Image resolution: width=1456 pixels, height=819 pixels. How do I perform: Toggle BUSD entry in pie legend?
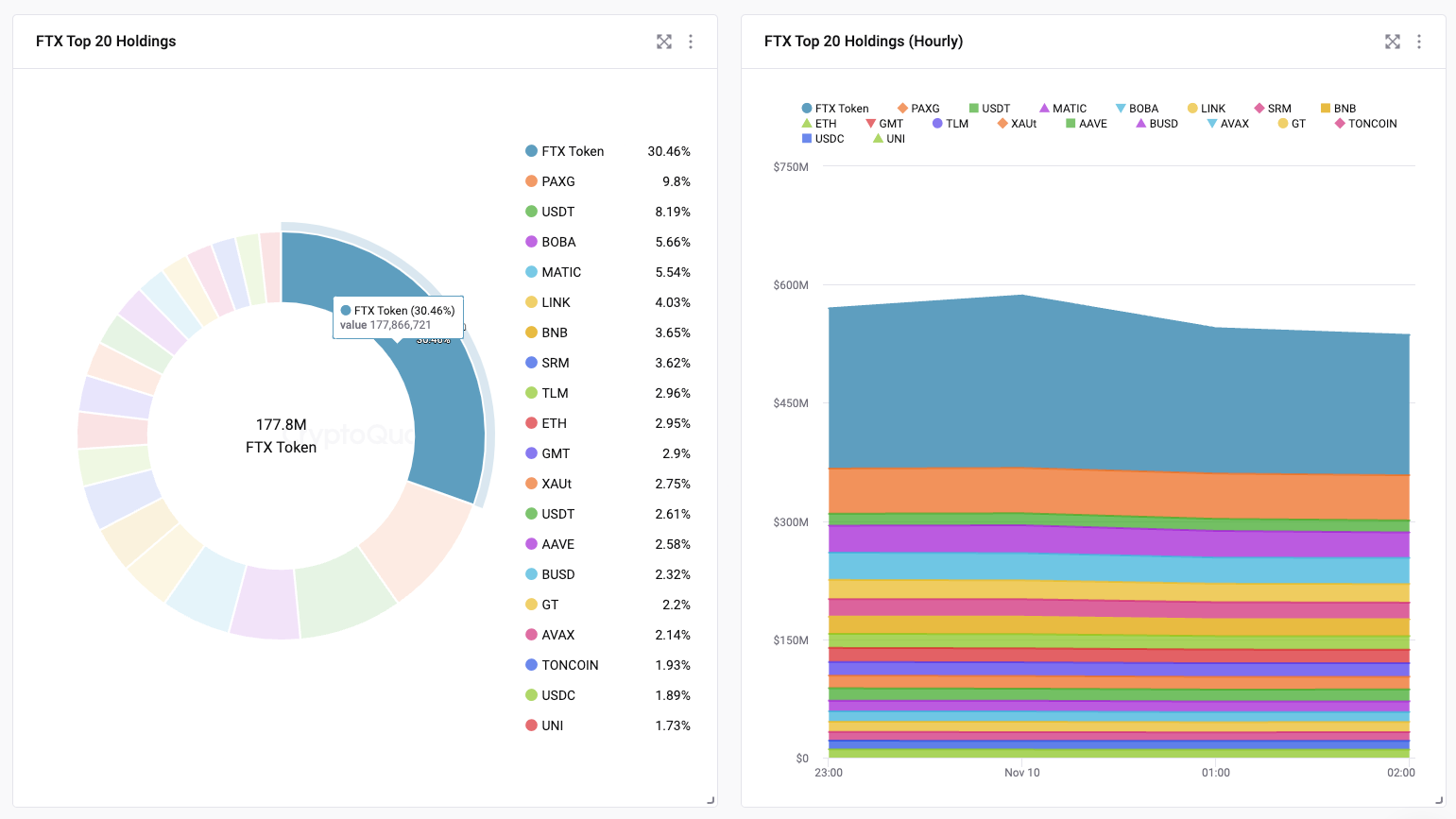(550, 574)
